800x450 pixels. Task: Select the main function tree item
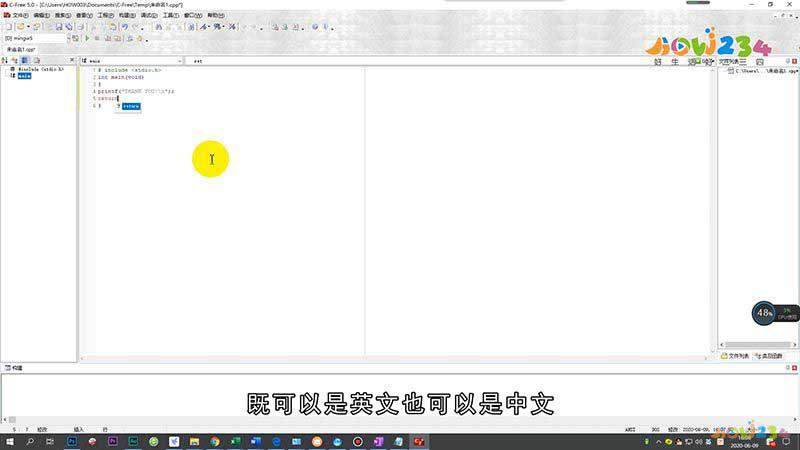24,76
